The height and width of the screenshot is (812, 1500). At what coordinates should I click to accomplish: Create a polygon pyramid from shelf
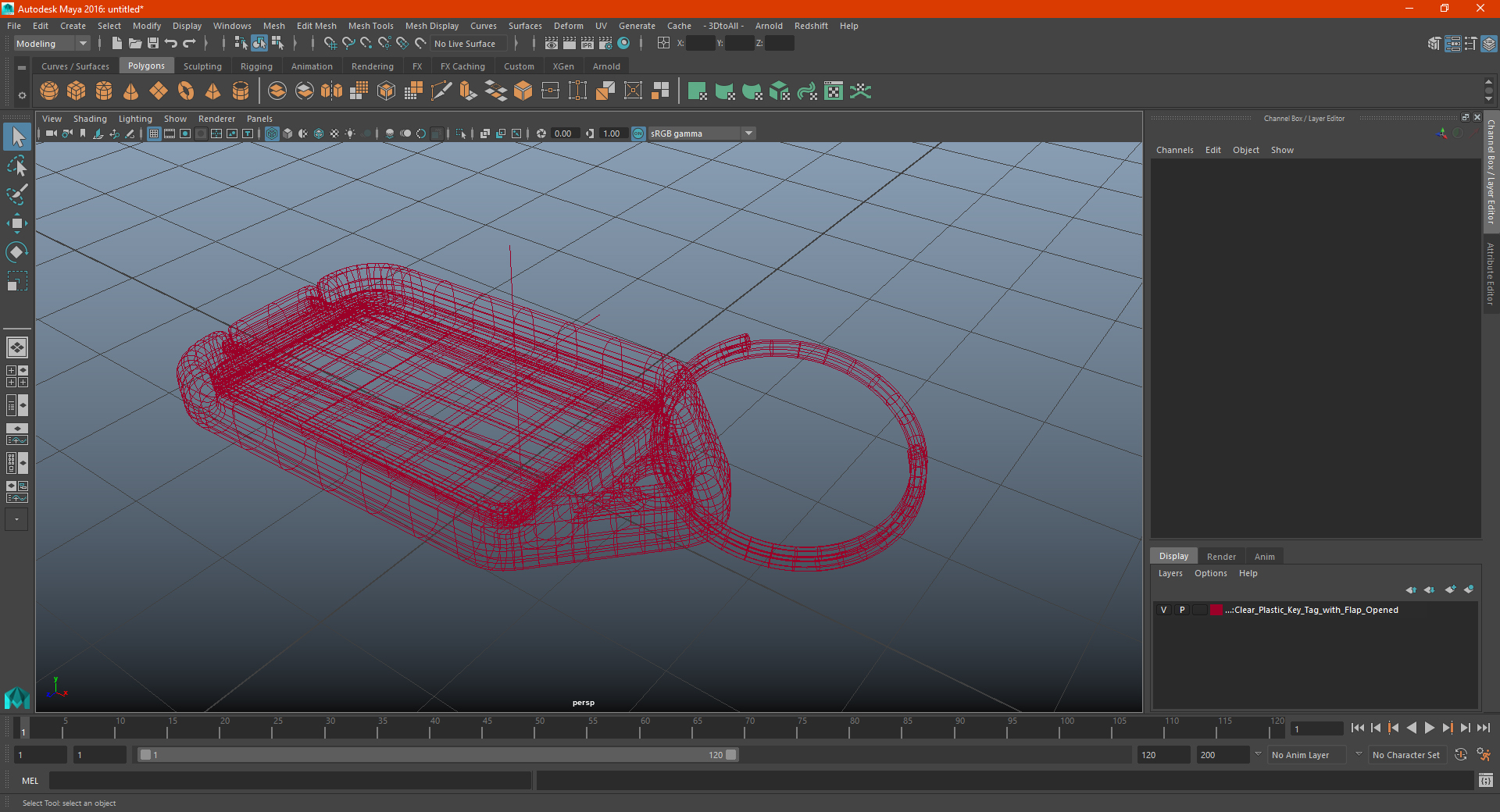[x=212, y=91]
